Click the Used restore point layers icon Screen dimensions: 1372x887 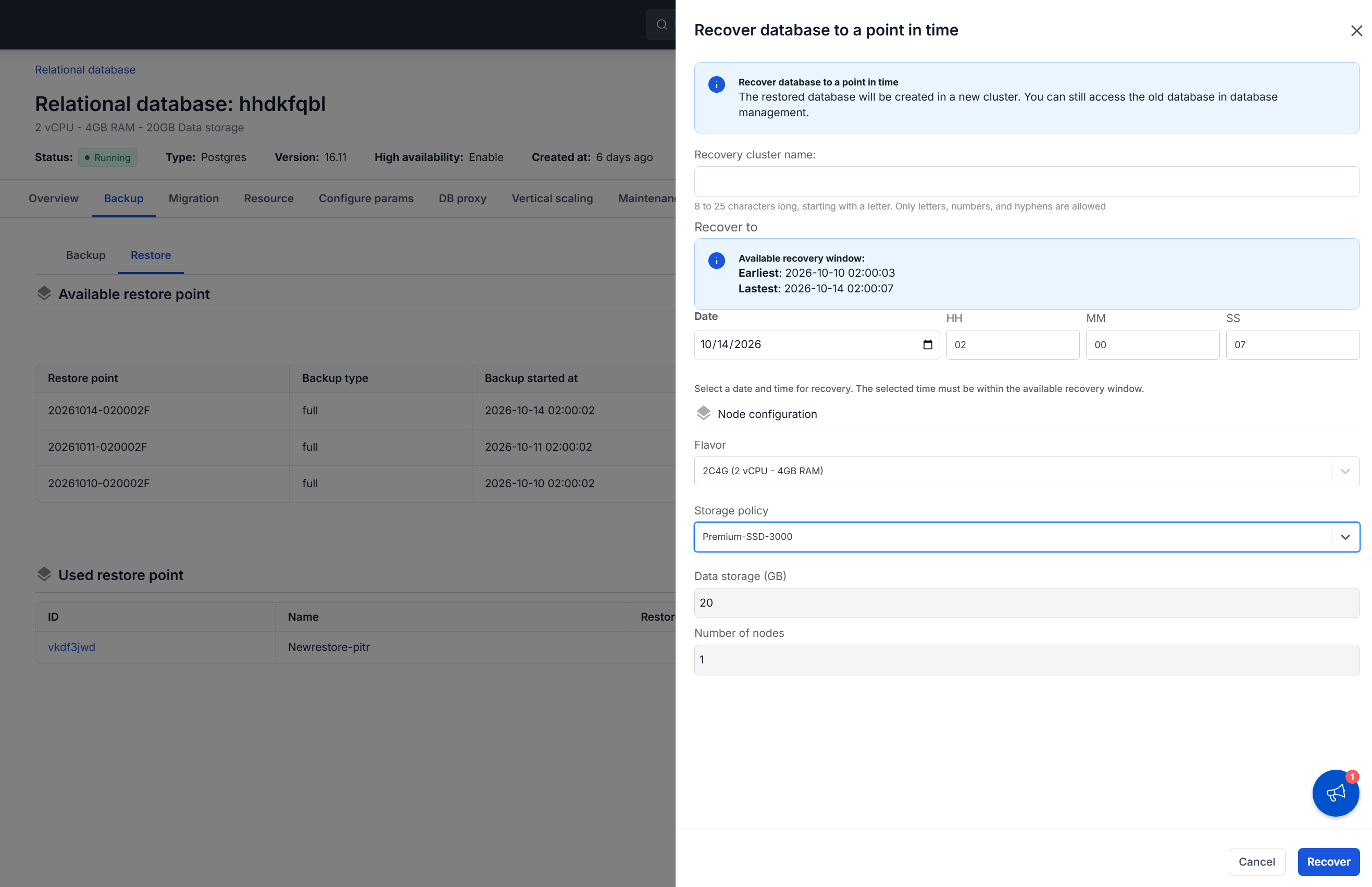tap(44, 574)
